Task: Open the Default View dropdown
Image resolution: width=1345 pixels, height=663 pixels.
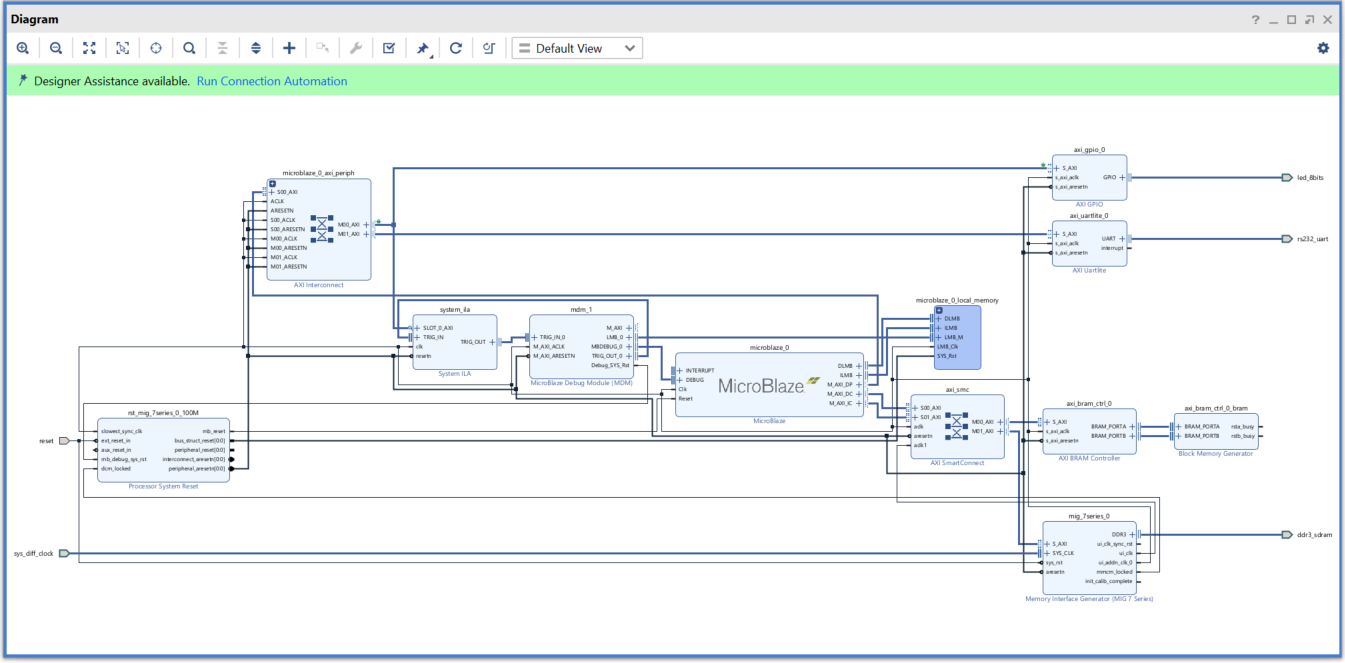Action: tap(577, 48)
